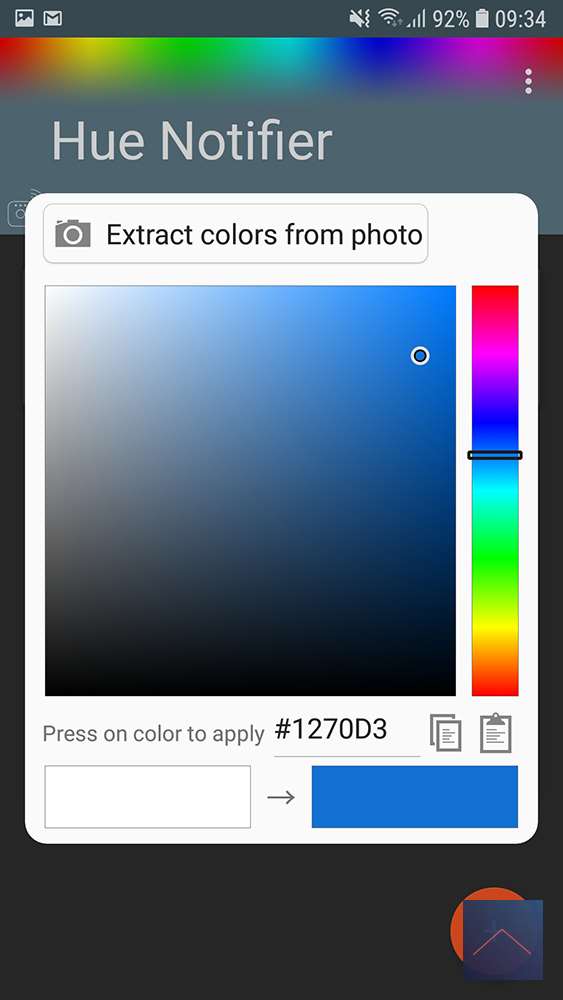Paste color from clipboard icon
The height and width of the screenshot is (1000, 563).
pos(496,732)
